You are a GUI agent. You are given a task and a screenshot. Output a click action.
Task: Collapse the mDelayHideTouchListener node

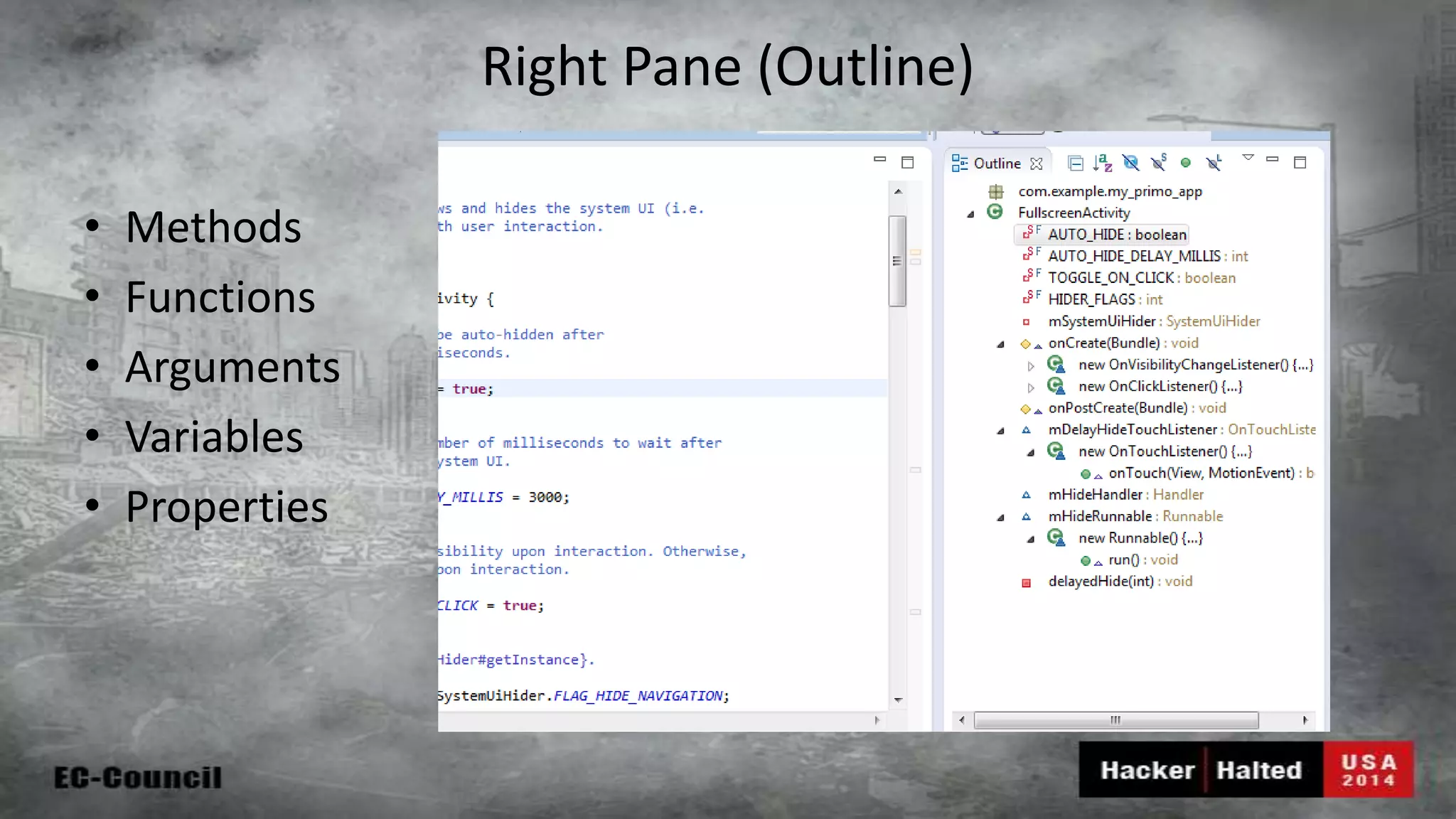pos(1000,431)
